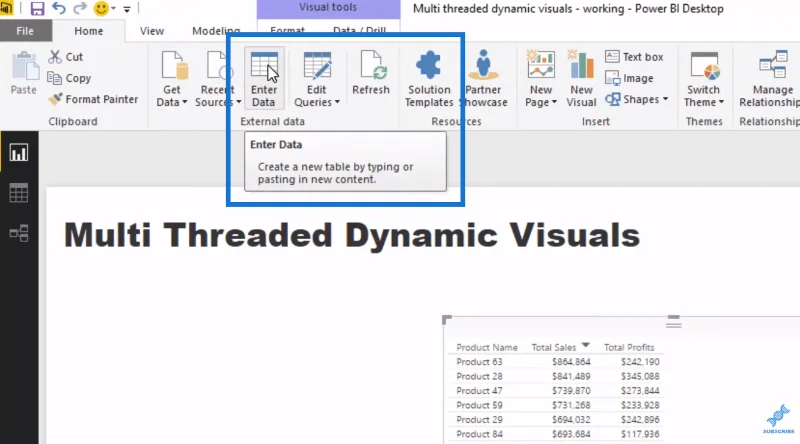Viewport: 800px width, 444px height.
Task: Open the Shapes dropdown
Action: (637, 99)
